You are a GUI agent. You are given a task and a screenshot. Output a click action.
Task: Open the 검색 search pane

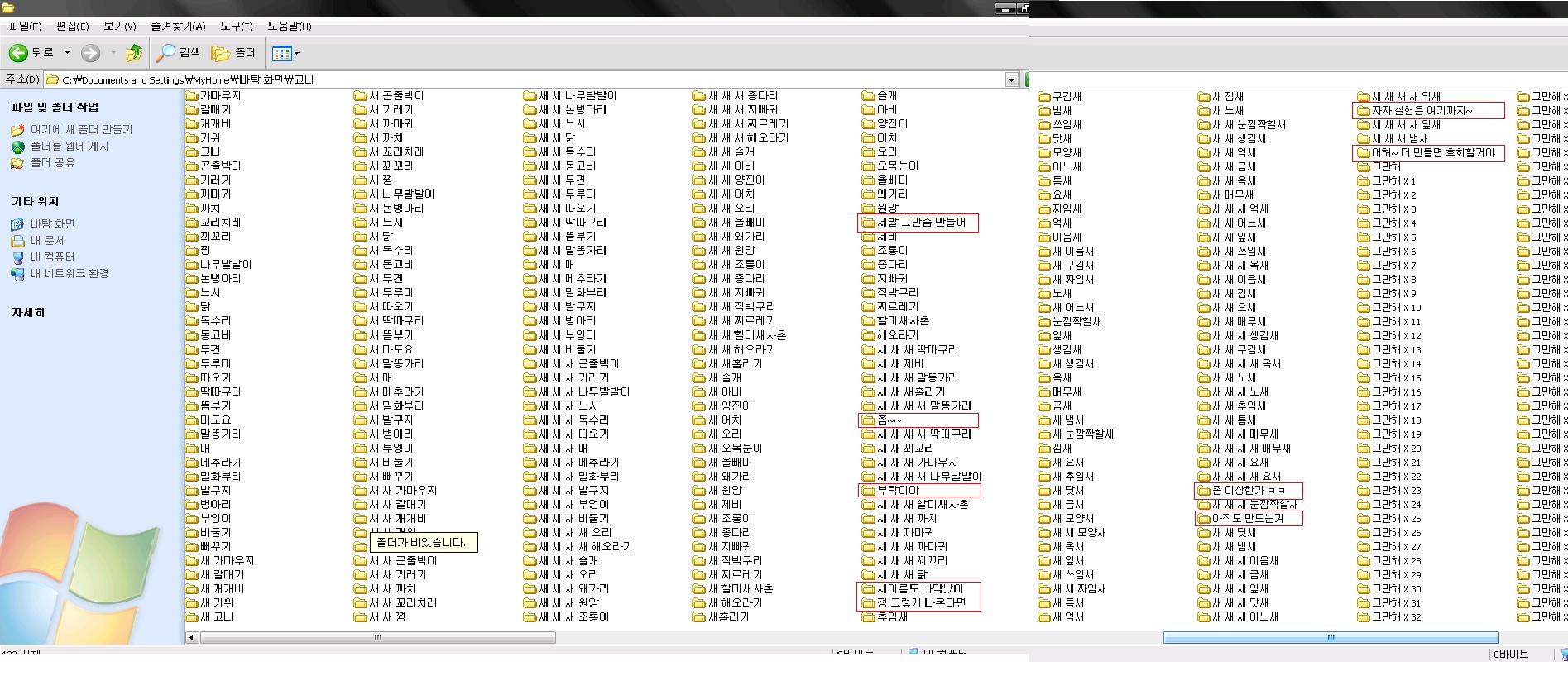pos(179,53)
